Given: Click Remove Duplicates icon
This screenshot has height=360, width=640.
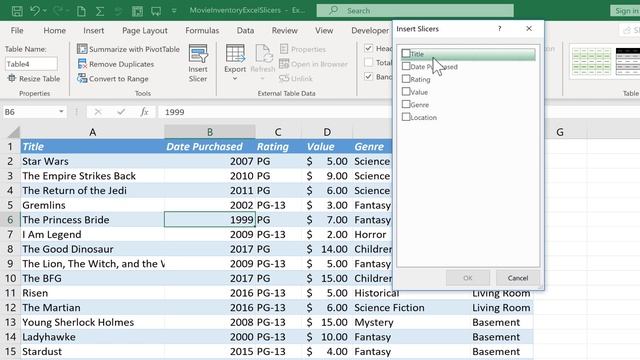Looking at the screenshot, I should pos(82,64).
